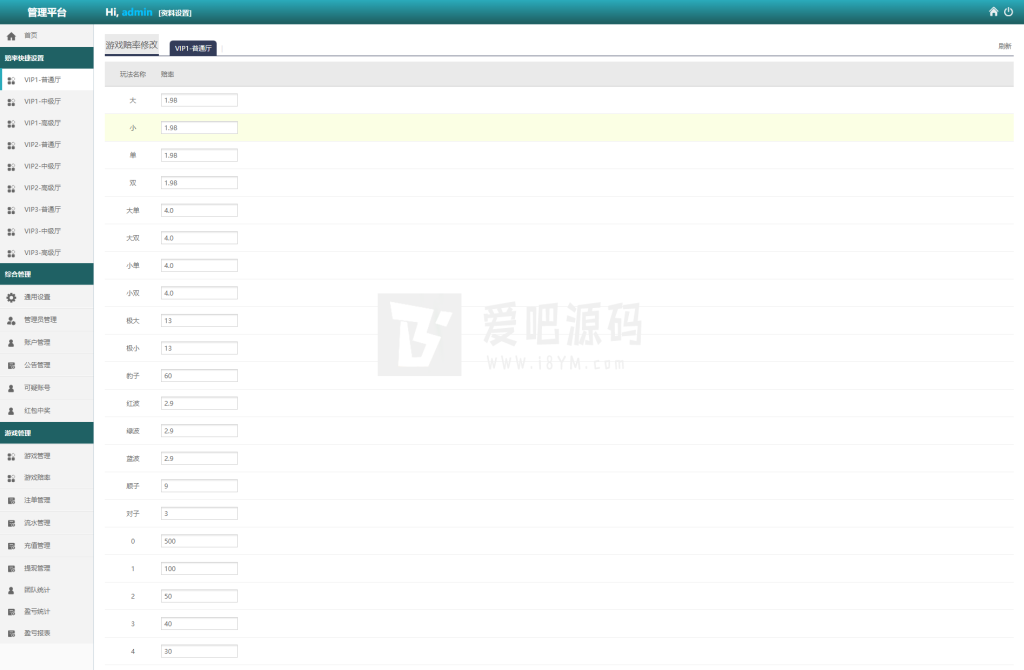The image size is (1024, 670).
Task: Click the list icon beside 盈亏报表
Action: (11, 633)
